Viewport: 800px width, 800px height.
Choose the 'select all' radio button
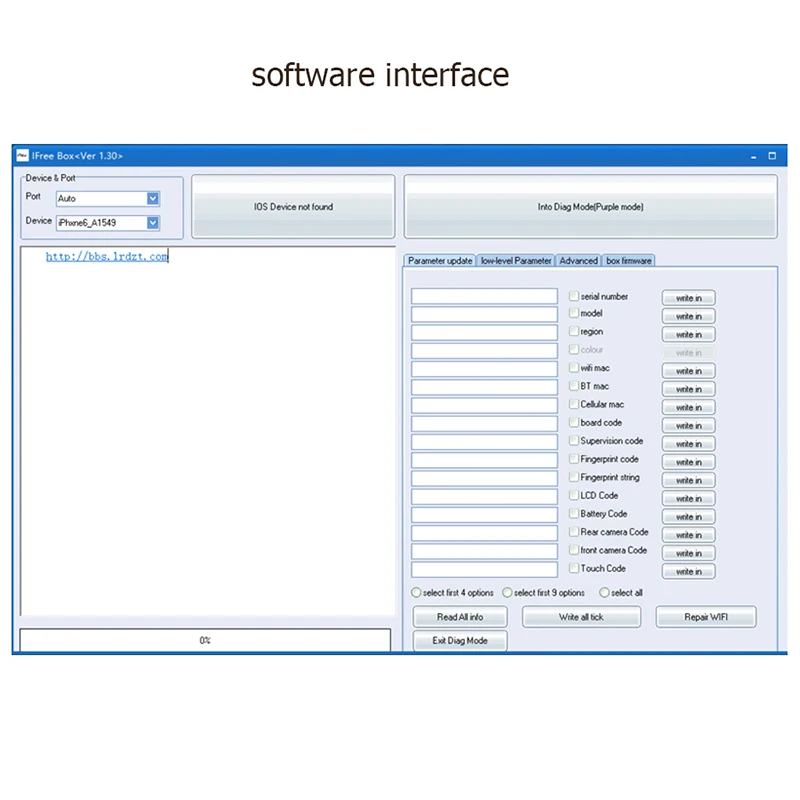pyautogui.click(x=605, y=592)
